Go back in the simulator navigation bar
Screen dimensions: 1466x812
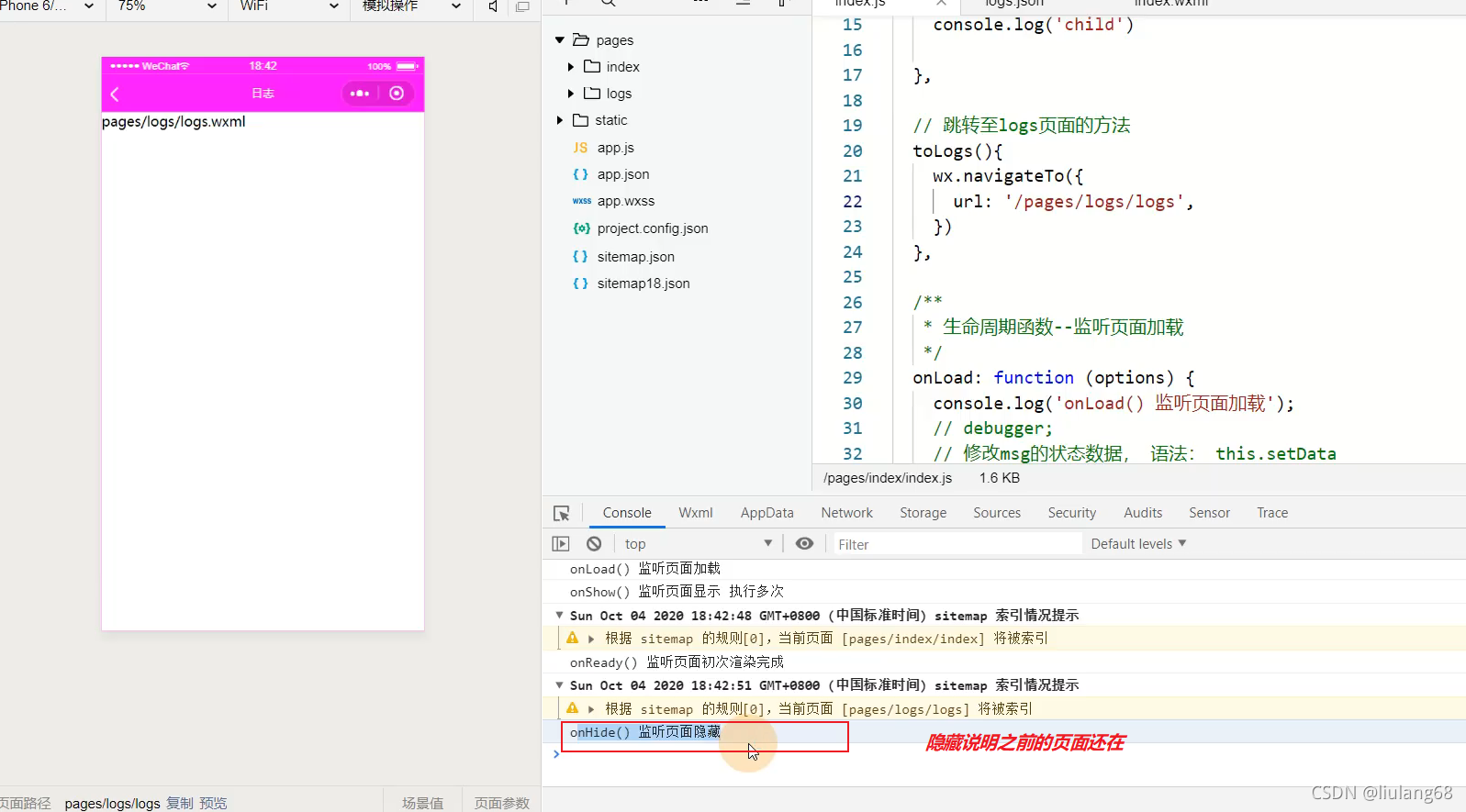[x=115, y=95]
